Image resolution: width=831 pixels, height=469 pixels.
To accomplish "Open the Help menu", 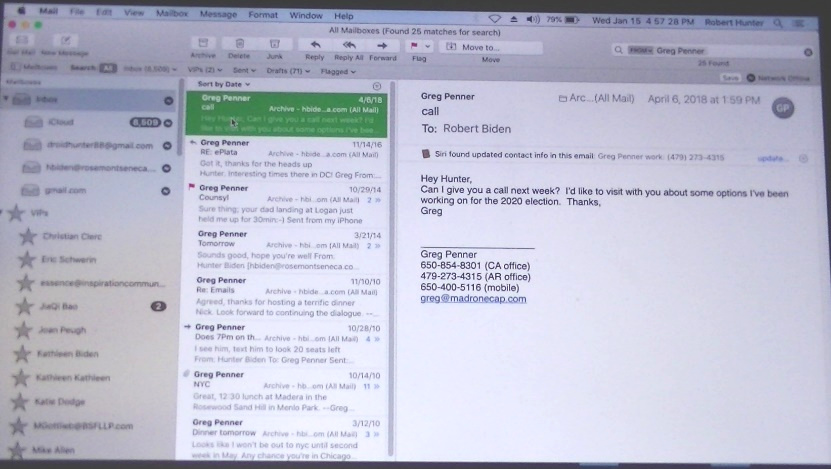I will [x=343, y=16].
